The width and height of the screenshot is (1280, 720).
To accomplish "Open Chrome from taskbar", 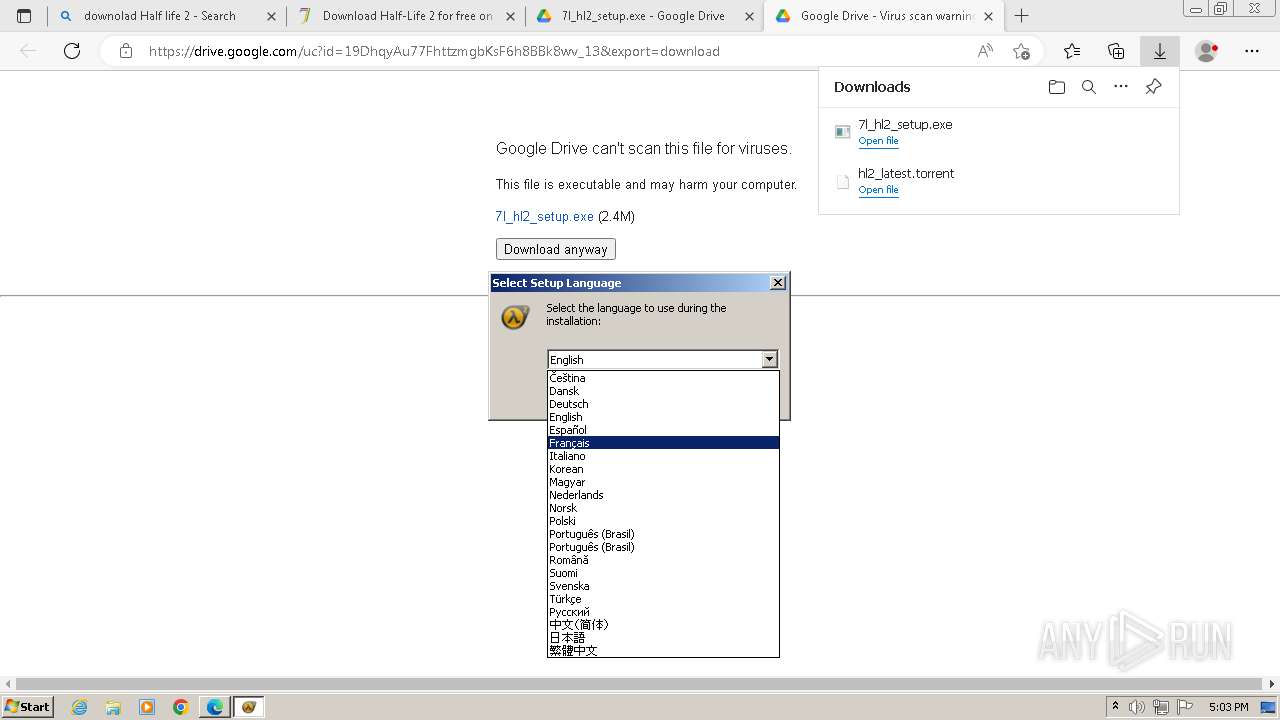I will [x=180, y=707].
